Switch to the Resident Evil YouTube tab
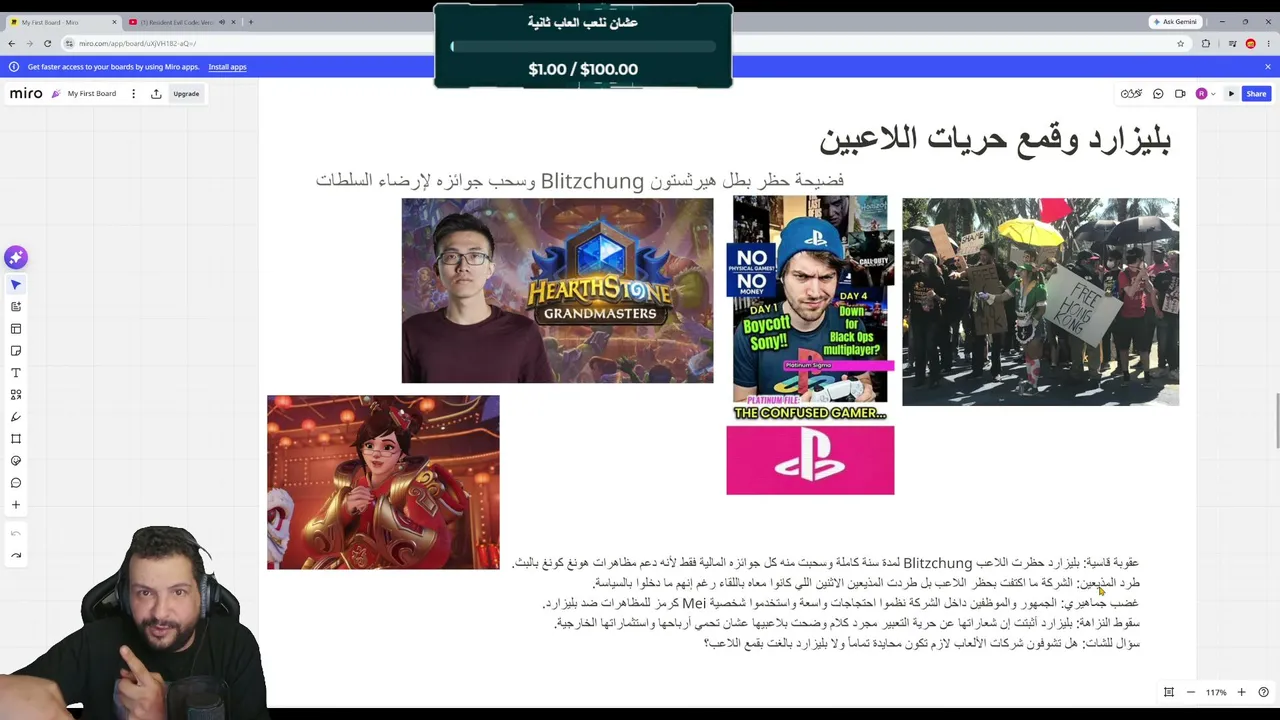The width and height of the screenshot is (1280, 720). coord(181,22)
